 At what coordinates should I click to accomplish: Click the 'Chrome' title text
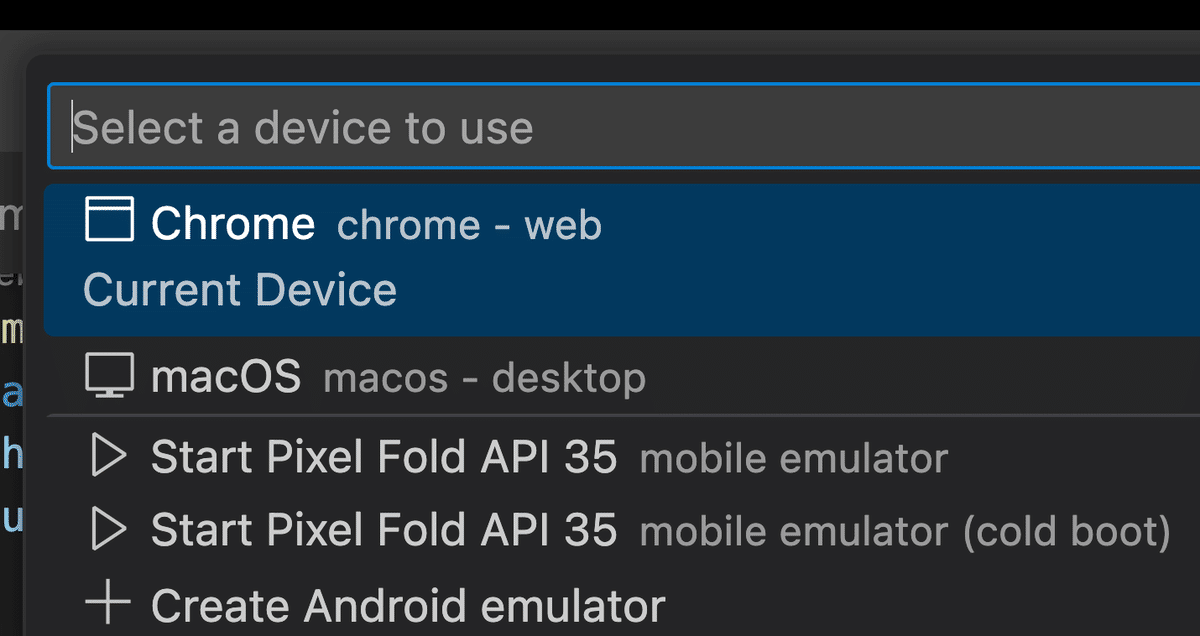233,223
